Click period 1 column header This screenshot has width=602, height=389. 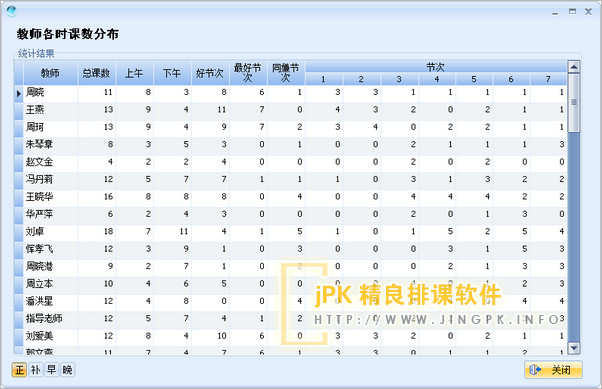pos(324,79)
